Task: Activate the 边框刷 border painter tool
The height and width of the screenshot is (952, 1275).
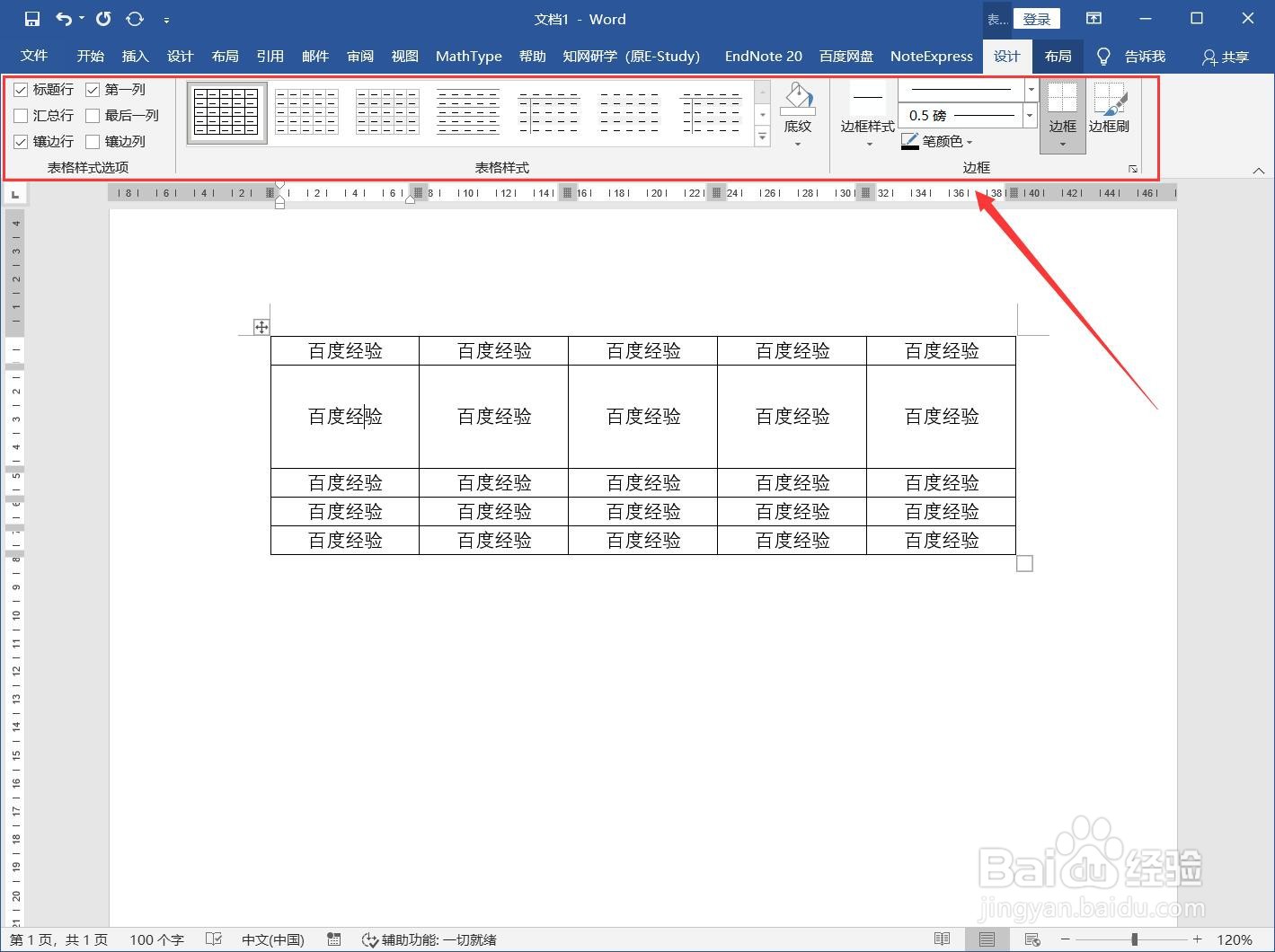Action: (1109, 110)
